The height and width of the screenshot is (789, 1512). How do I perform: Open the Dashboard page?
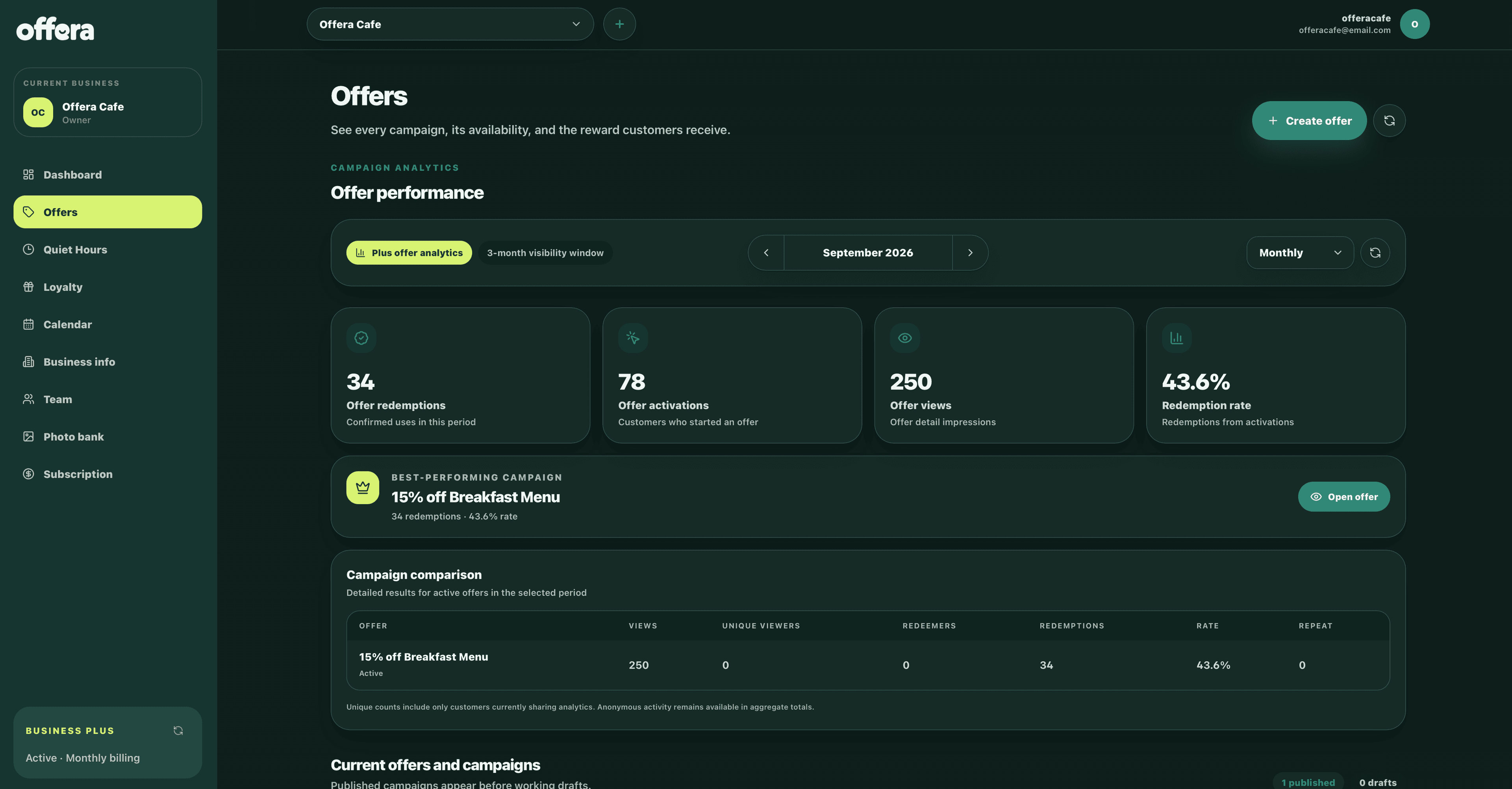coord(107,175)
